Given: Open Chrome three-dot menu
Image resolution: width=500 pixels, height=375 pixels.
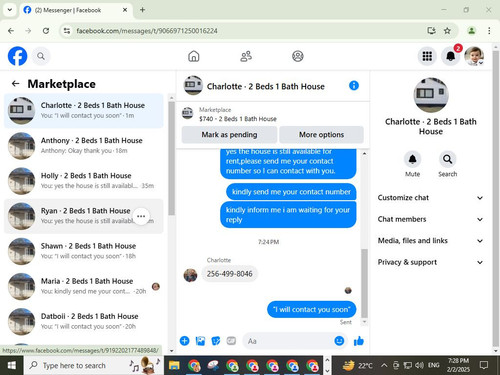Looking at the screenshot, I should point(489,31).
